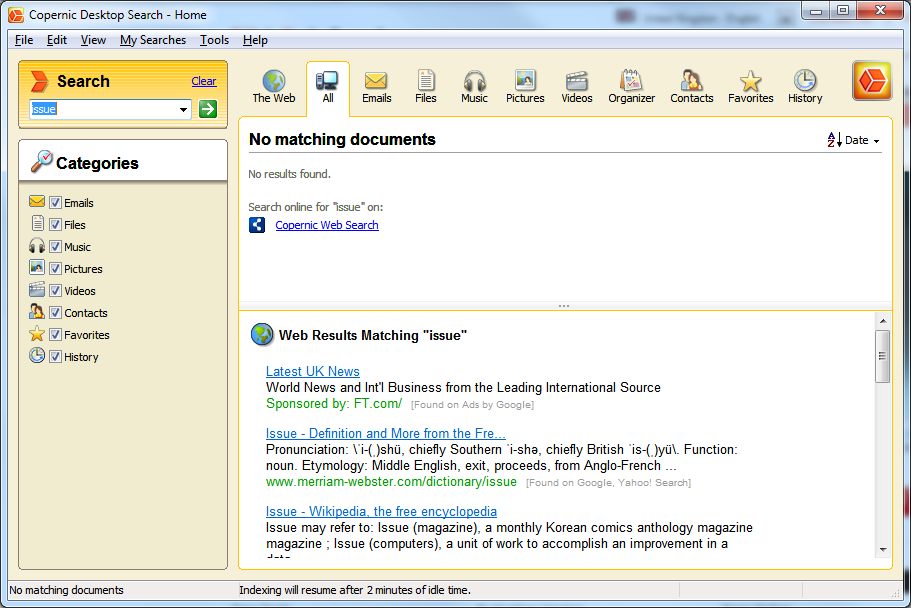Click the A-Z sort icon
This screenshot has width=911, height=608.
pos(834,140)
